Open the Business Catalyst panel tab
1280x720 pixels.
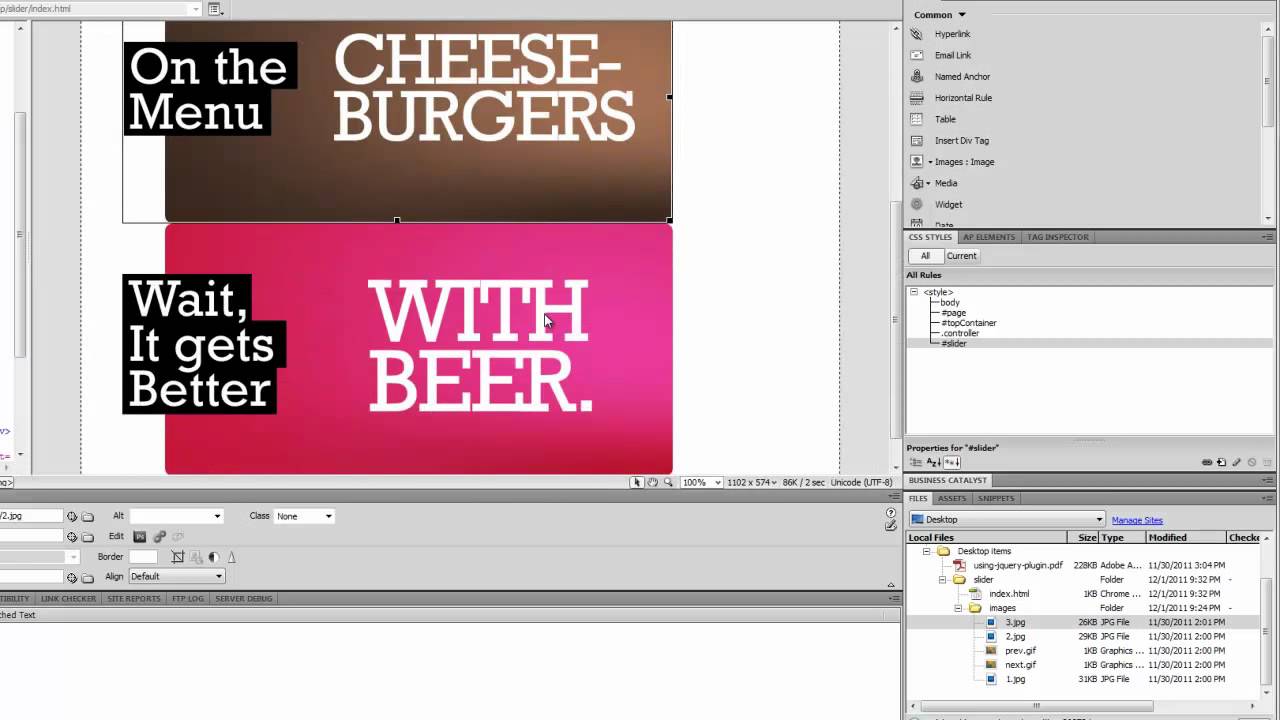[x=947, y=480]
